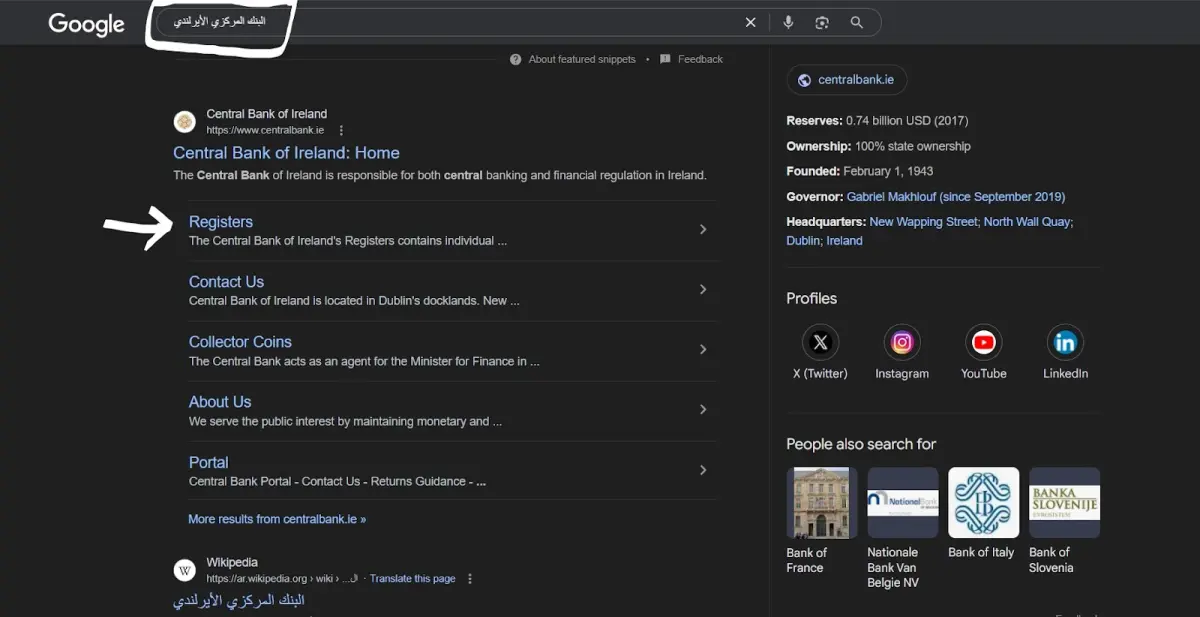Open three-dot menu beside centralbank.ie URL
1200x617 pixels.
(x=341, y=130)
